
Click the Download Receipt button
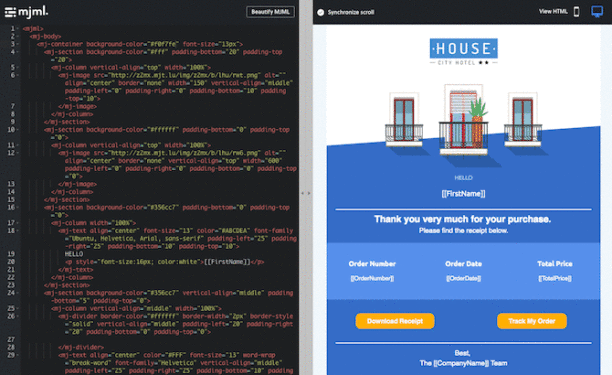[x=395, y=321]
